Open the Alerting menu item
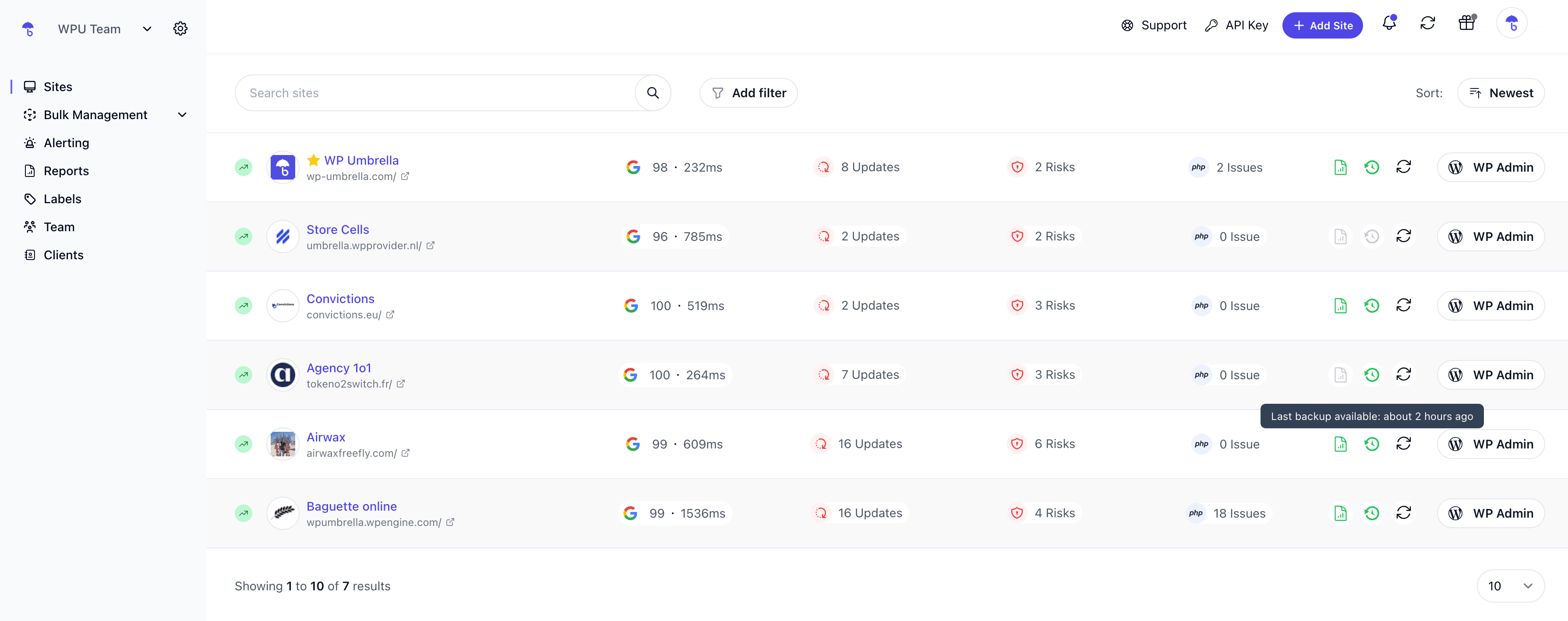1568x621 pixels. click(66, 143)
